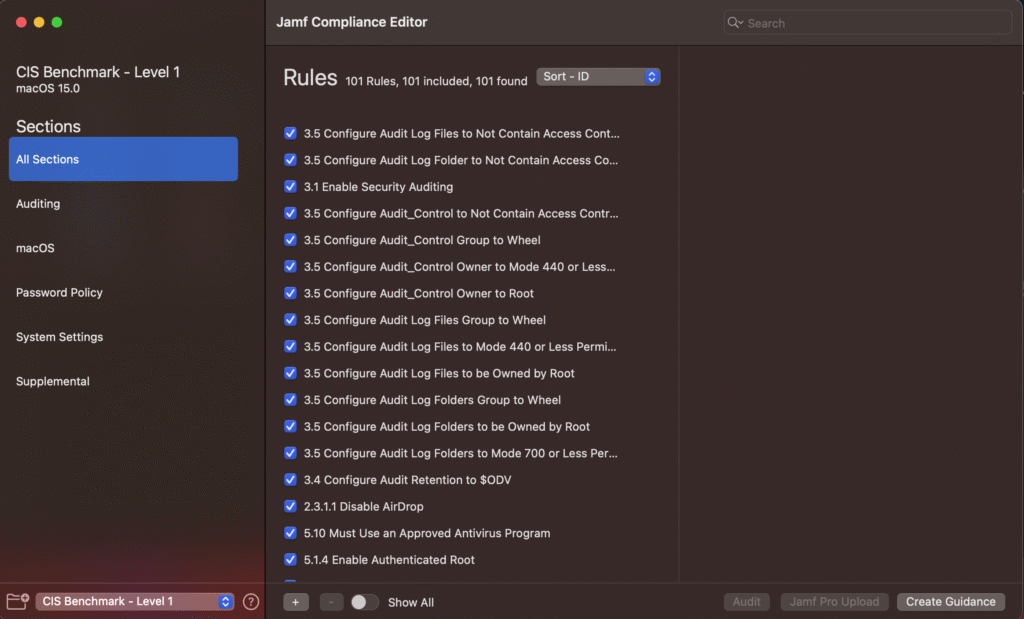
Task: Uncheck Must Use an Approved Antivirus Program
Action: 290,533
